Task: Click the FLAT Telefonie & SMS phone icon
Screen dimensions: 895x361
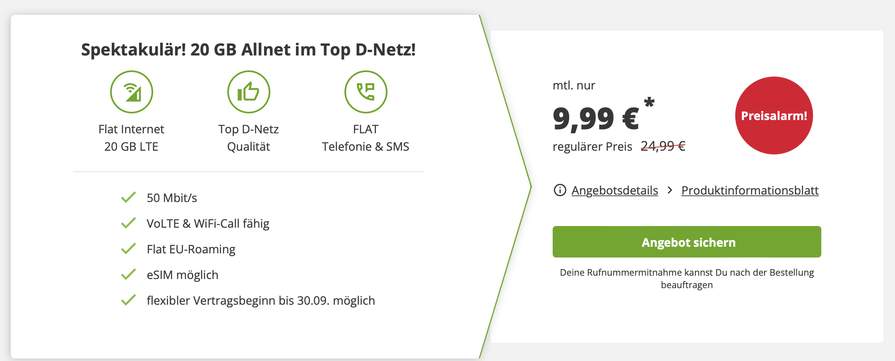Action: click(x=365, y=92)
